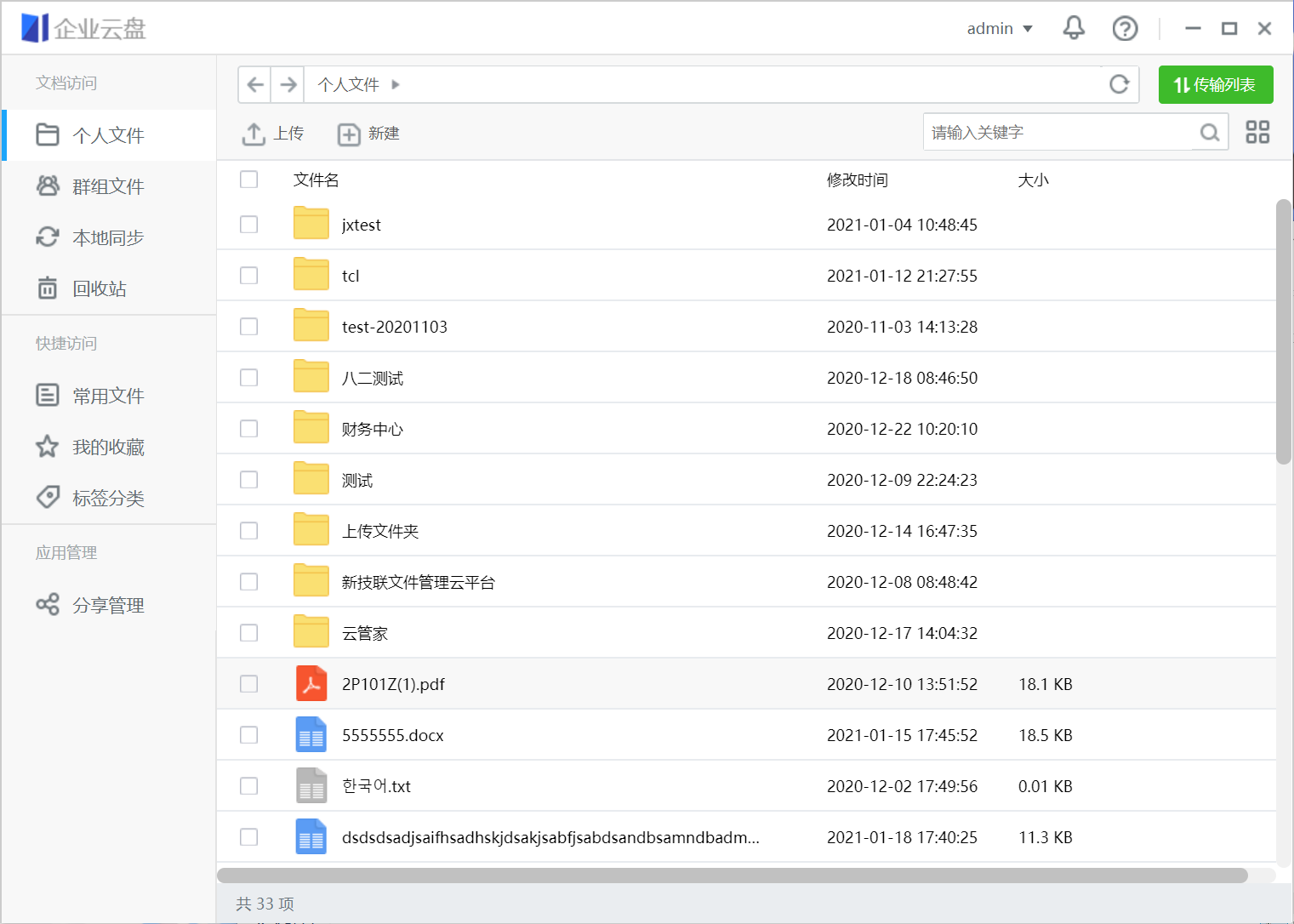Viewport: 1294px width, 924px height.
Task: Select the 新技联文件管理云平台 folder name
Action: pos(418,582)
